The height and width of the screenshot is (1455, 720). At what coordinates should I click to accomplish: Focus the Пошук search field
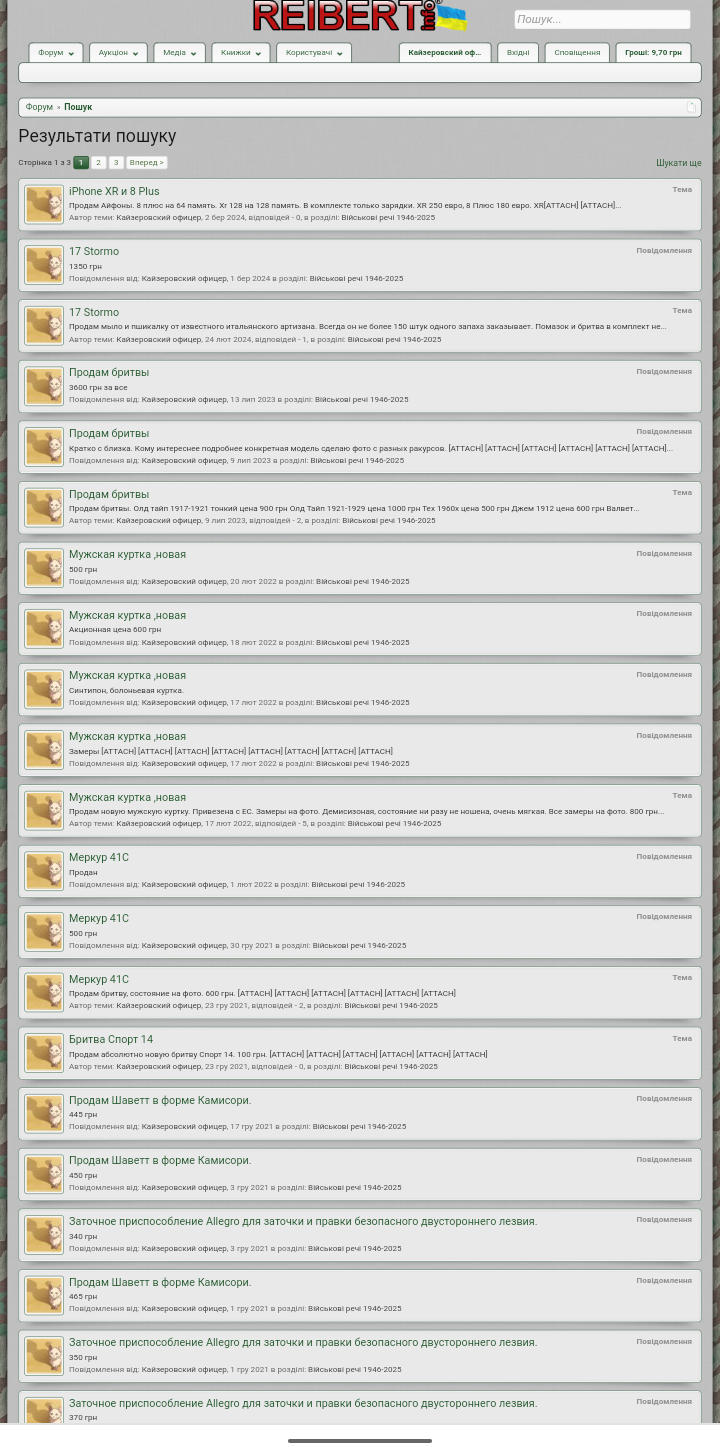coord(602,19)
